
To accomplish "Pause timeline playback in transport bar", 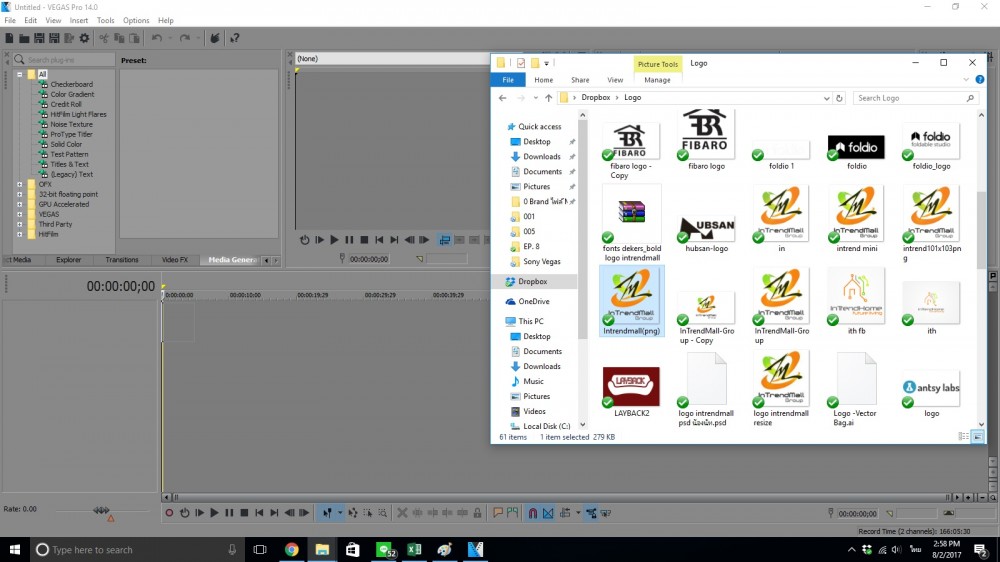I will pos(229,513).
